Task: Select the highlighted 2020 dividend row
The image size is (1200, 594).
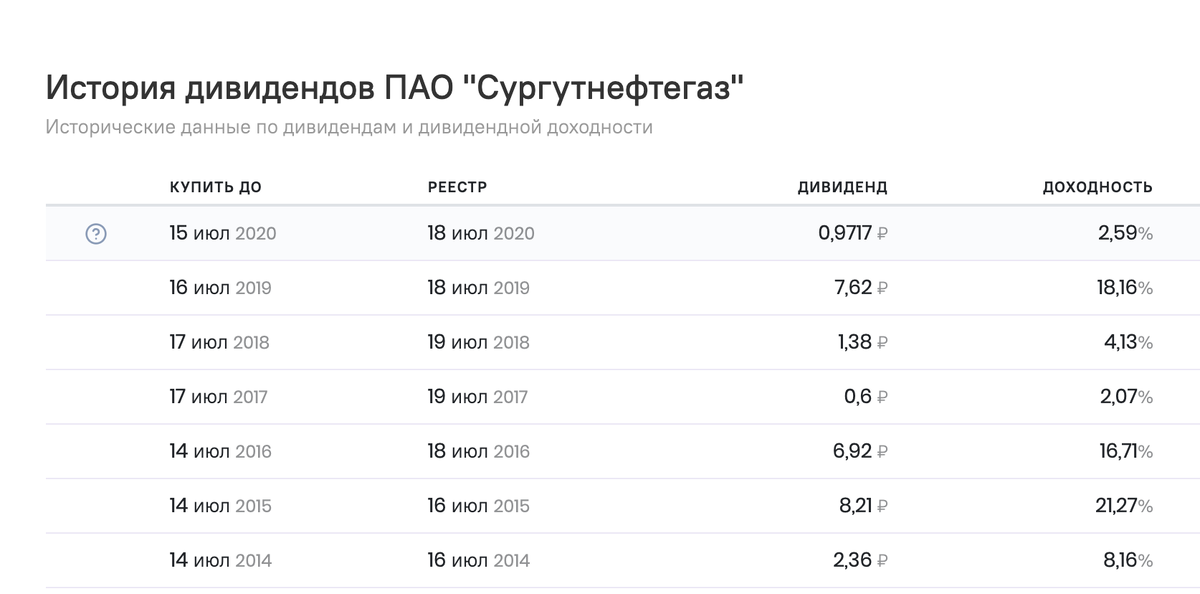Action: [600, 233]
